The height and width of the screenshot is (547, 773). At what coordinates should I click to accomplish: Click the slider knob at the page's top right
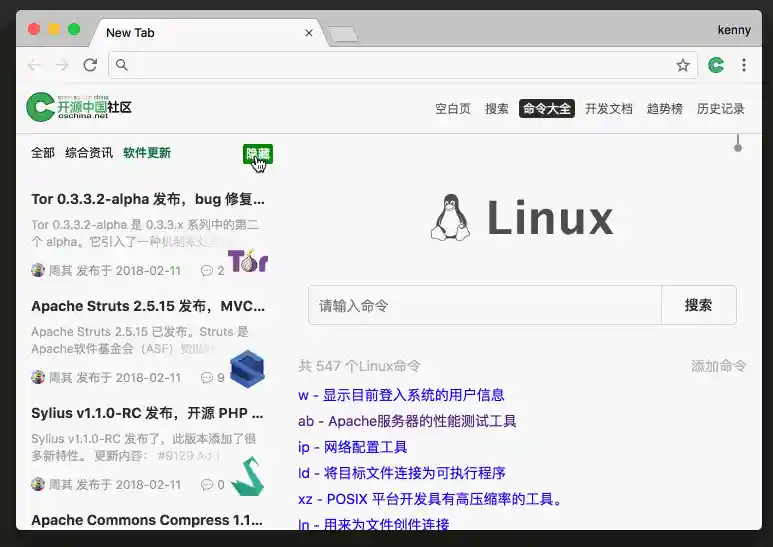738,147
